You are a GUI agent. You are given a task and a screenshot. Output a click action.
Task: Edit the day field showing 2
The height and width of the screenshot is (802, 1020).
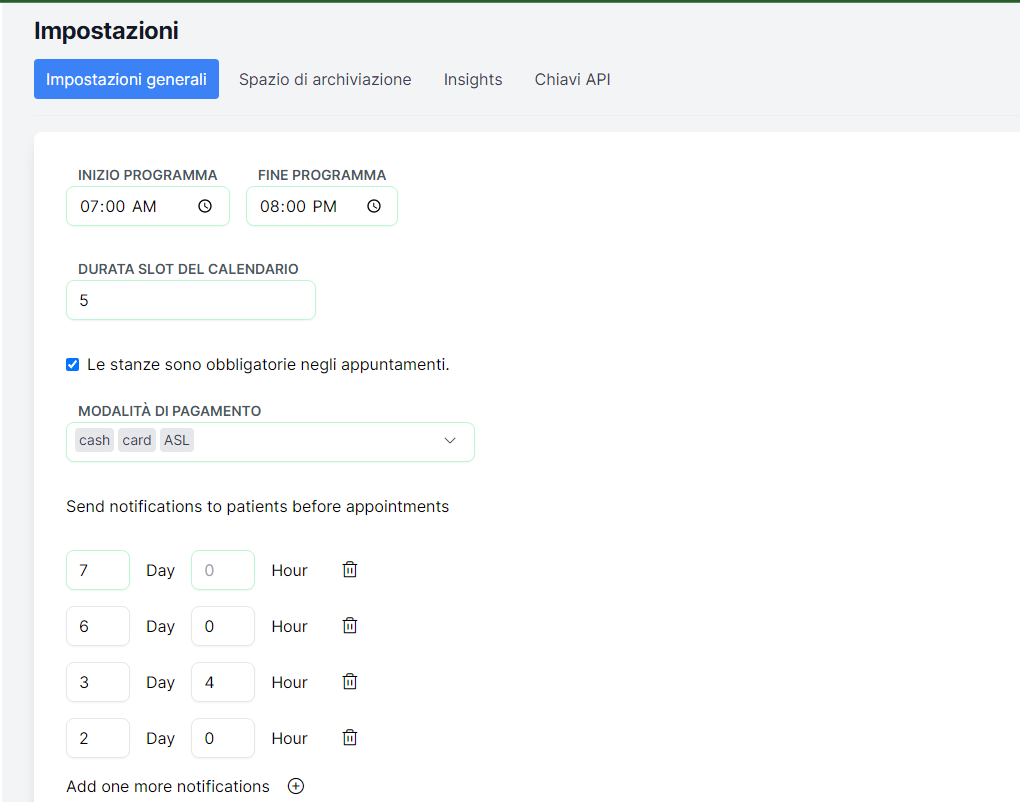coord(98,738)
